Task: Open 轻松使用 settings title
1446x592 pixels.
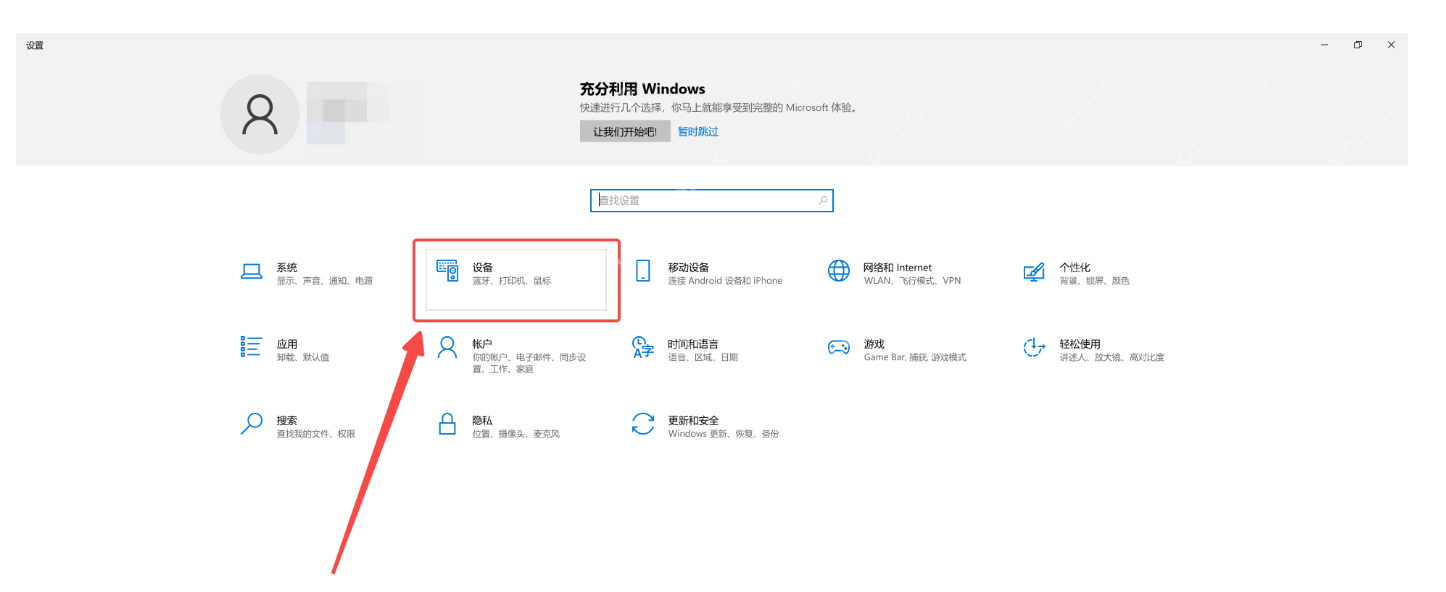Action: pyautogui.click(x=1080, y=343)
